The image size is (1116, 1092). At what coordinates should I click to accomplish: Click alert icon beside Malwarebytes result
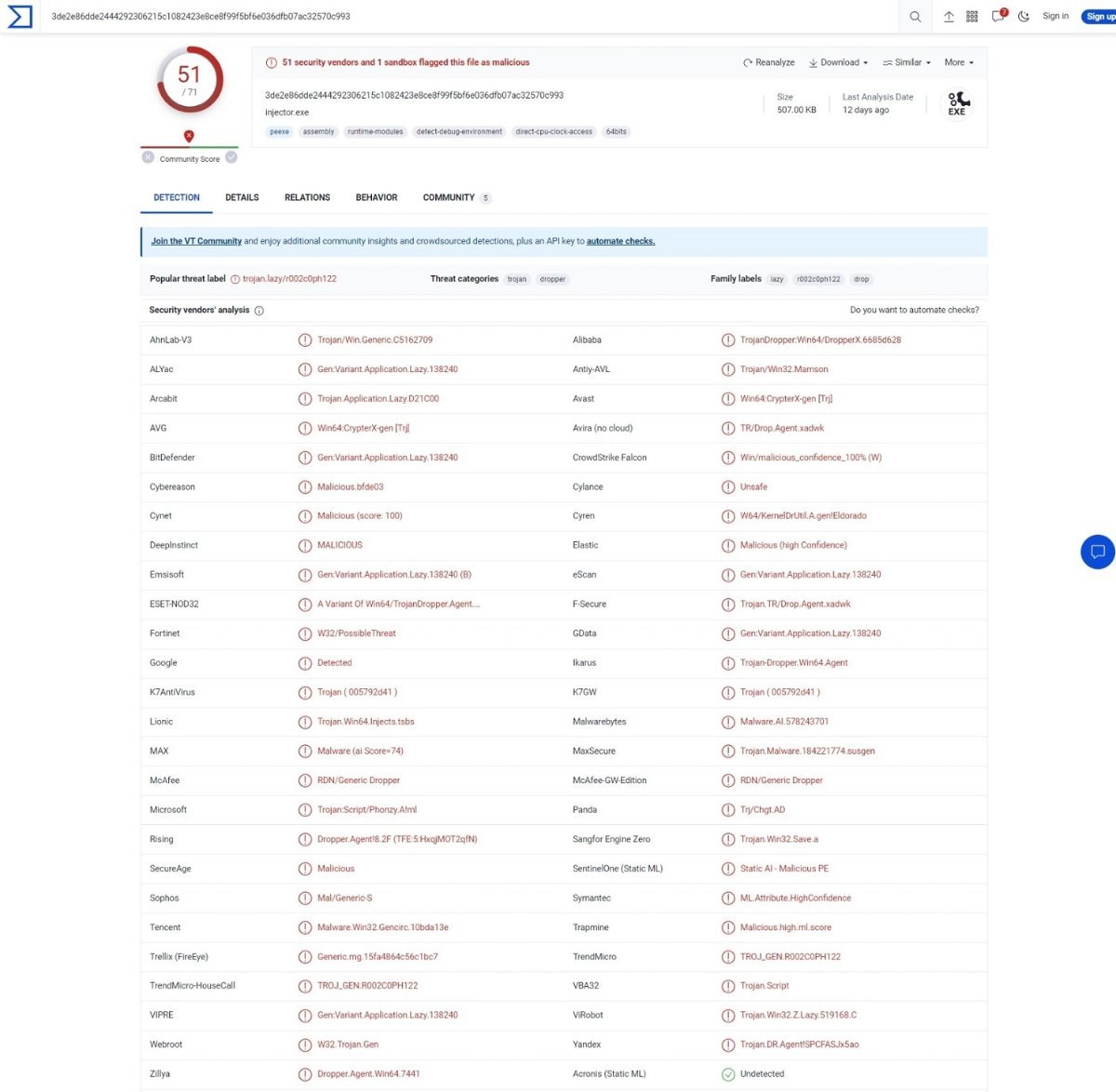(728, 722)
